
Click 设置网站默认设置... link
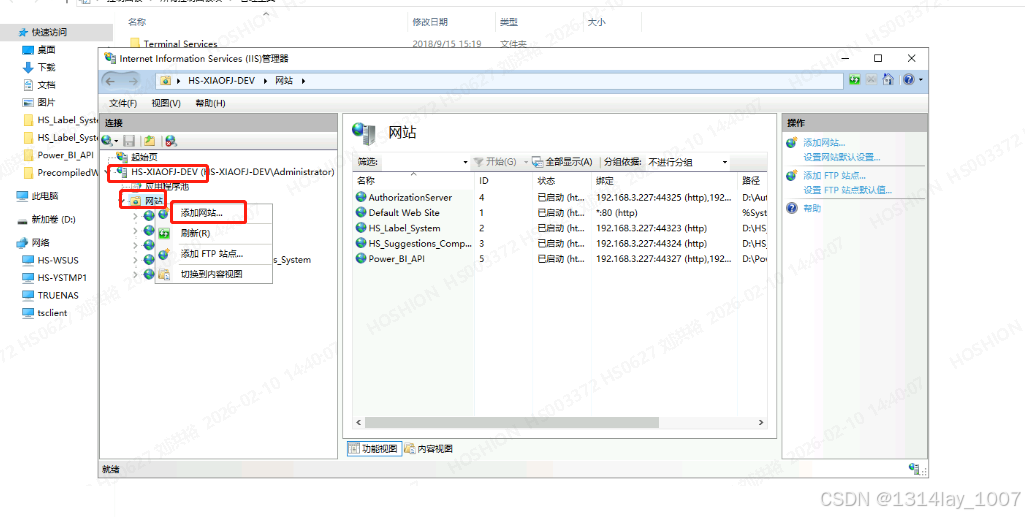tap(842, 157)
